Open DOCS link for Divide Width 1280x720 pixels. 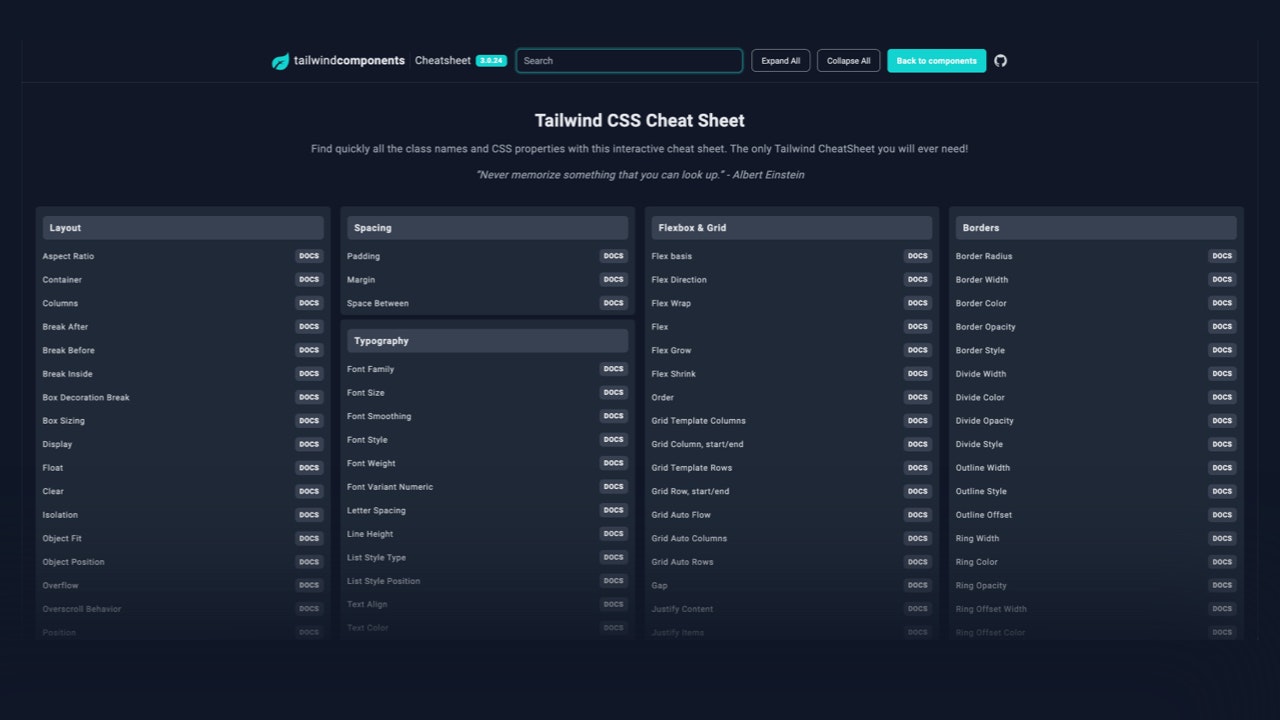(x=1222, y=374)
